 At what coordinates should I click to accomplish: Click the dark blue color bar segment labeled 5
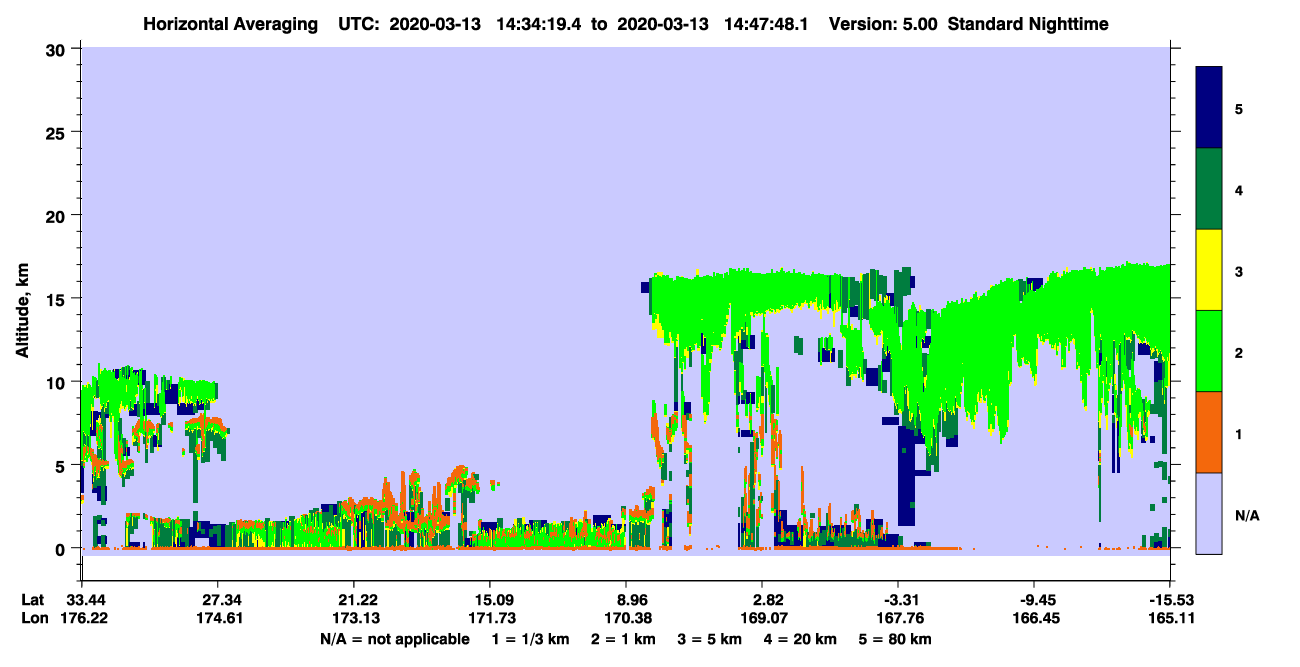click(x=1209, y=108)
